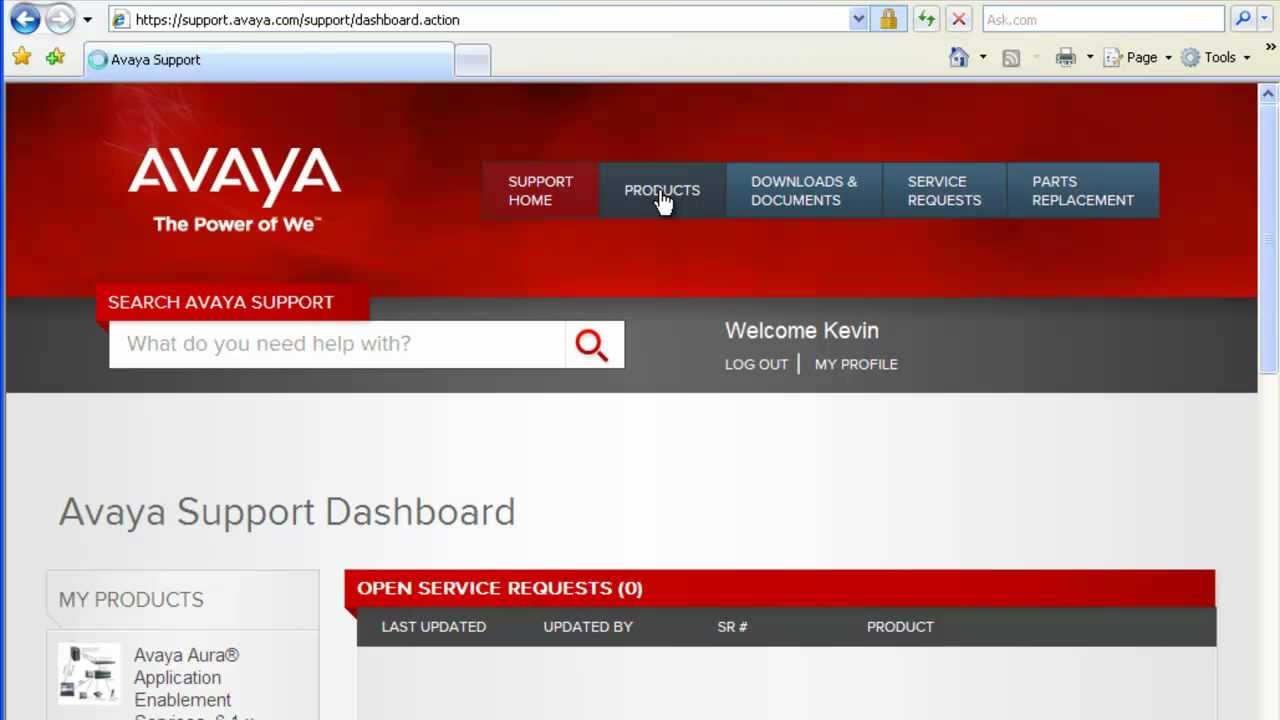Image resolution: width=1280 pixels, height=720 pixels.
Task: Click the browser Back arrow button
Action: click(25, 19)
